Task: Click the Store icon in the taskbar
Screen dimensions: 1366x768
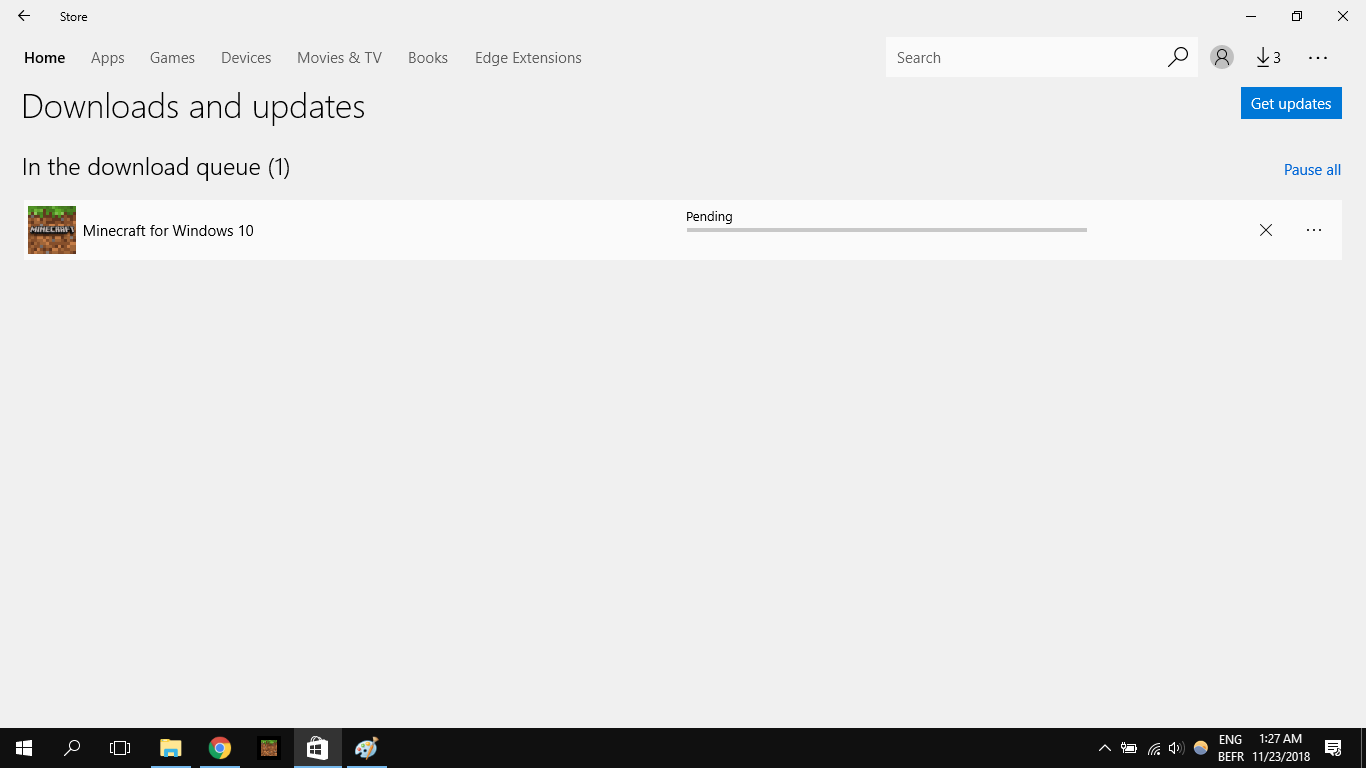Action: click(318, 748)
